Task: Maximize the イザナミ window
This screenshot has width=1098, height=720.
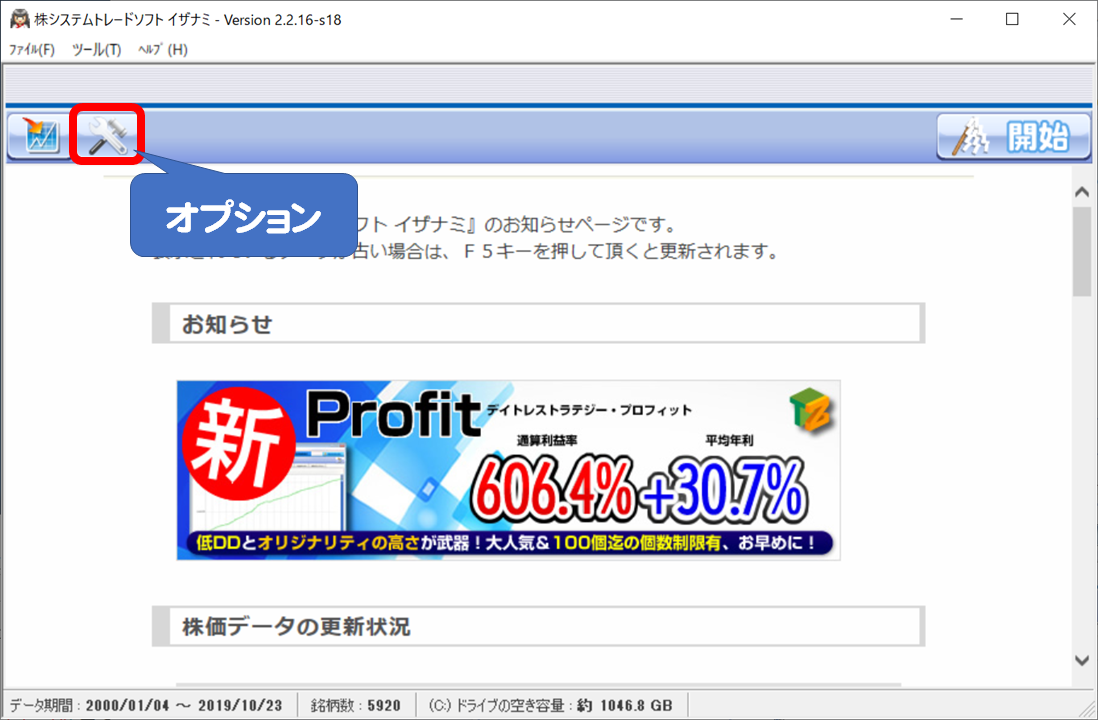Action: [x=1013, y=19]
